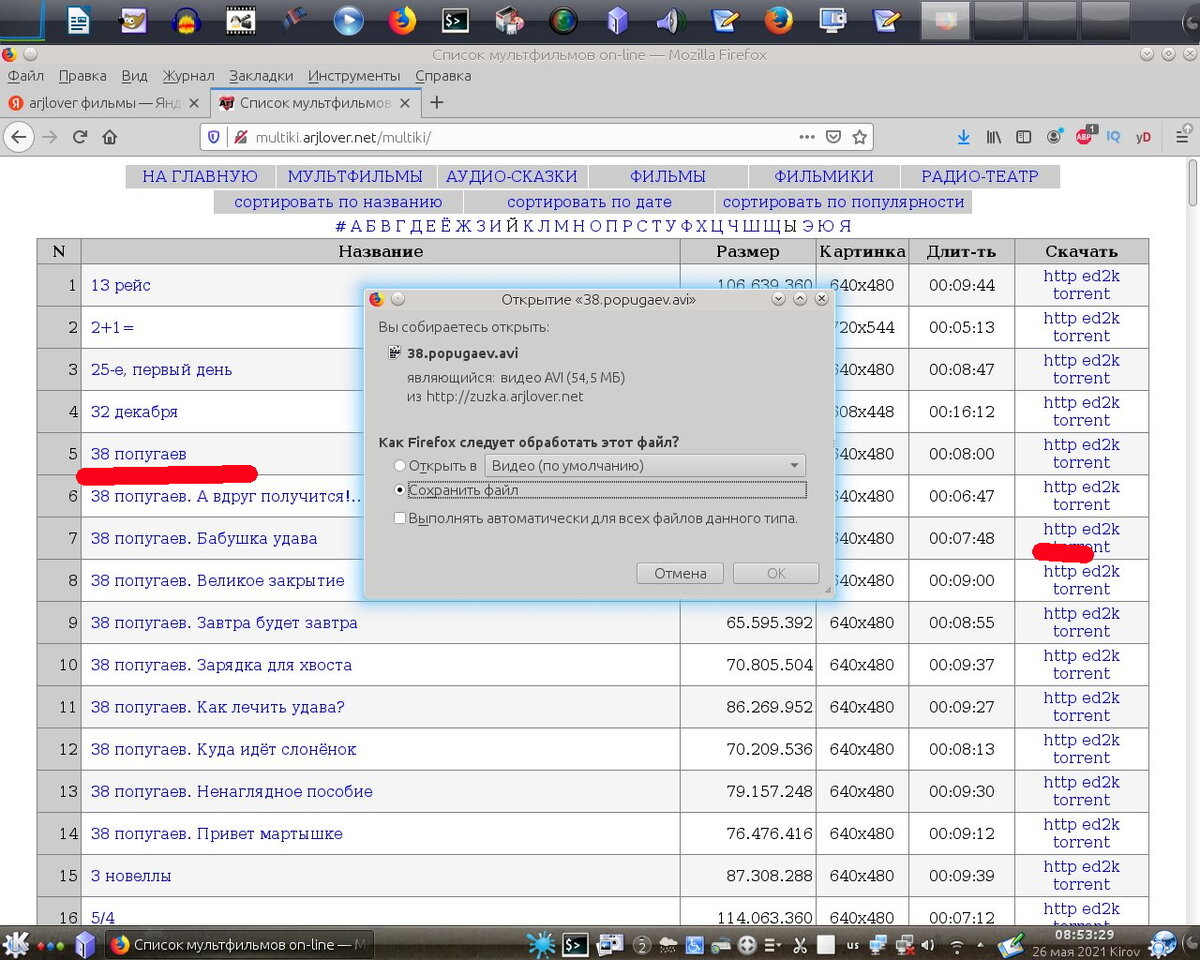The image size is (1200, 960).
Task: Toggle the sidebar view icon
Action: coord(1024,137)
